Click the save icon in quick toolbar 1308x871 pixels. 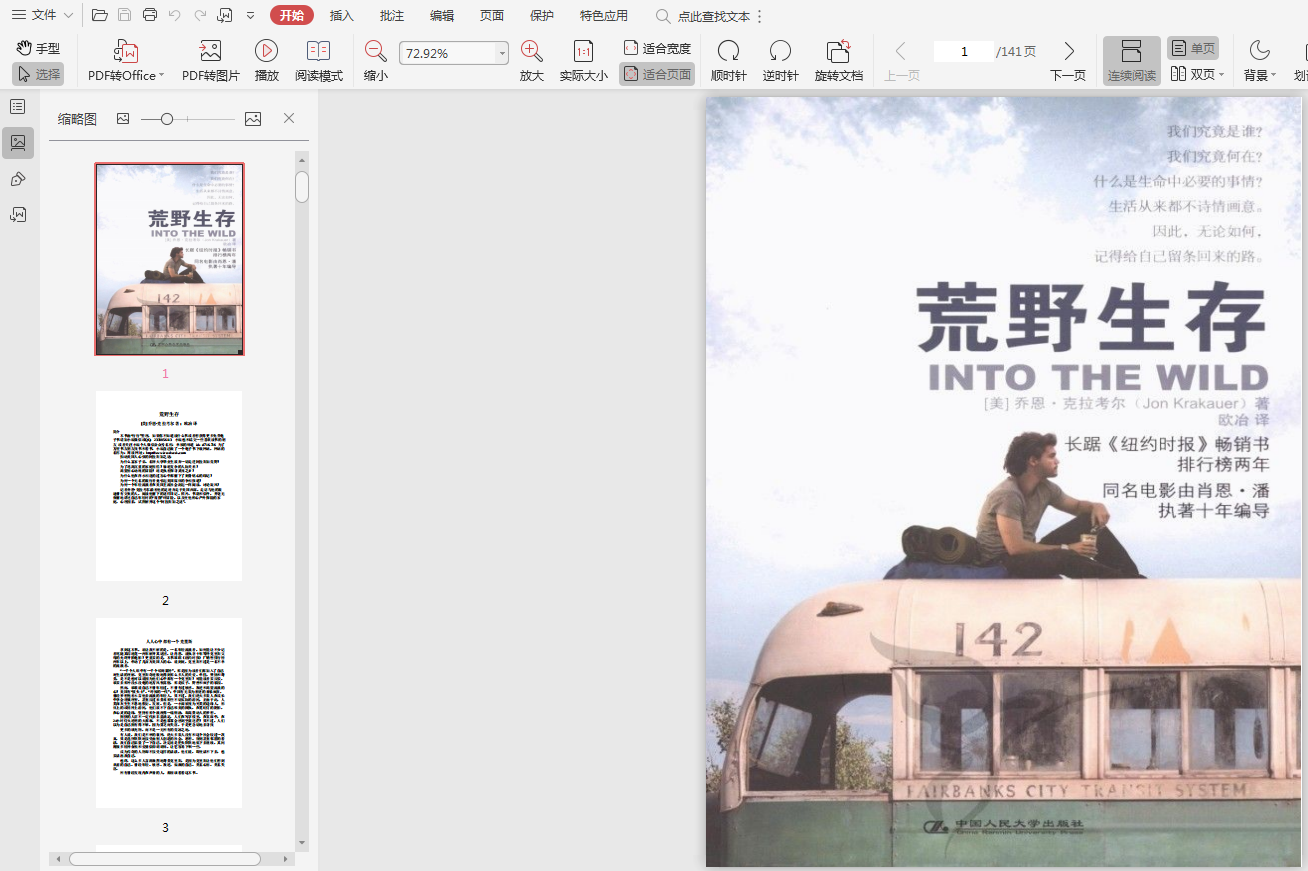tap(125, 15)
